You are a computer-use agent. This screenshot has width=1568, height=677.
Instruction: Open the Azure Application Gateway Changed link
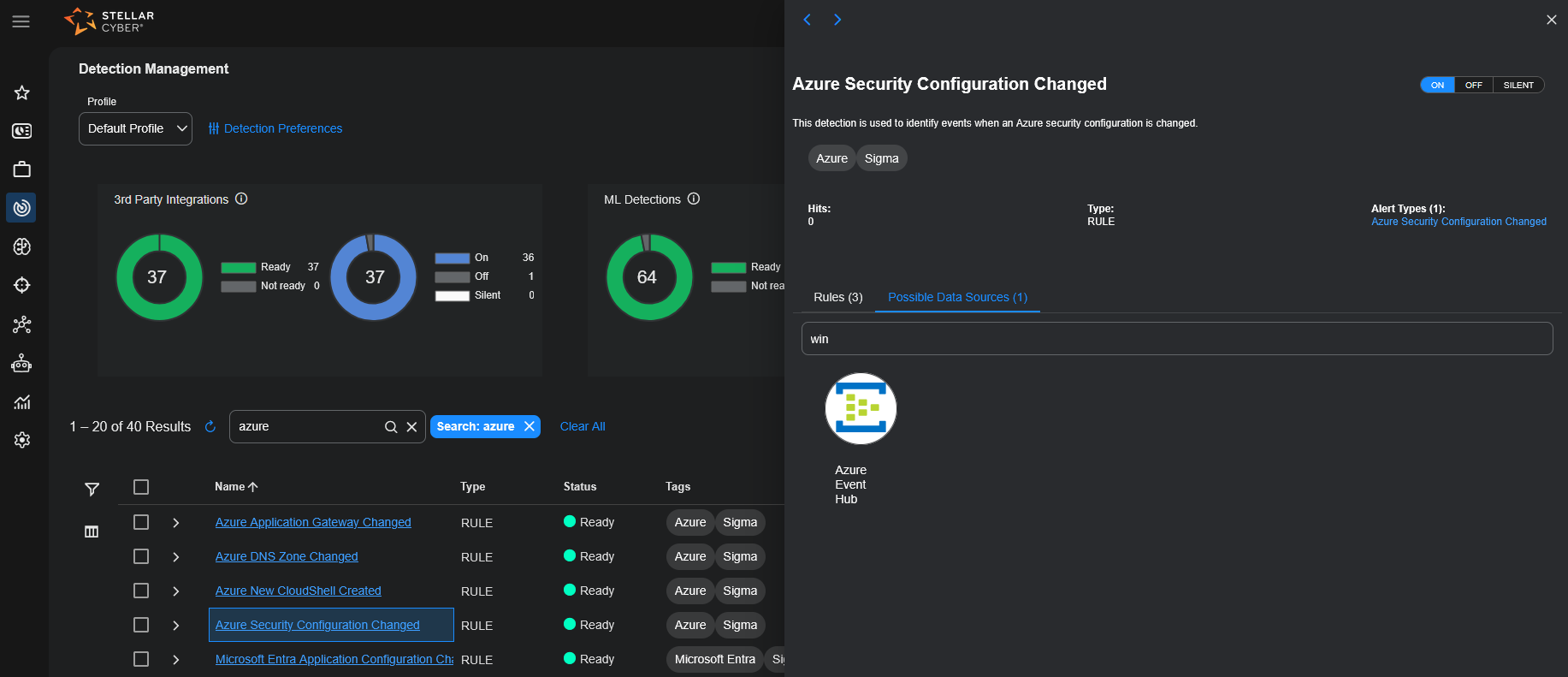[313, 522]
